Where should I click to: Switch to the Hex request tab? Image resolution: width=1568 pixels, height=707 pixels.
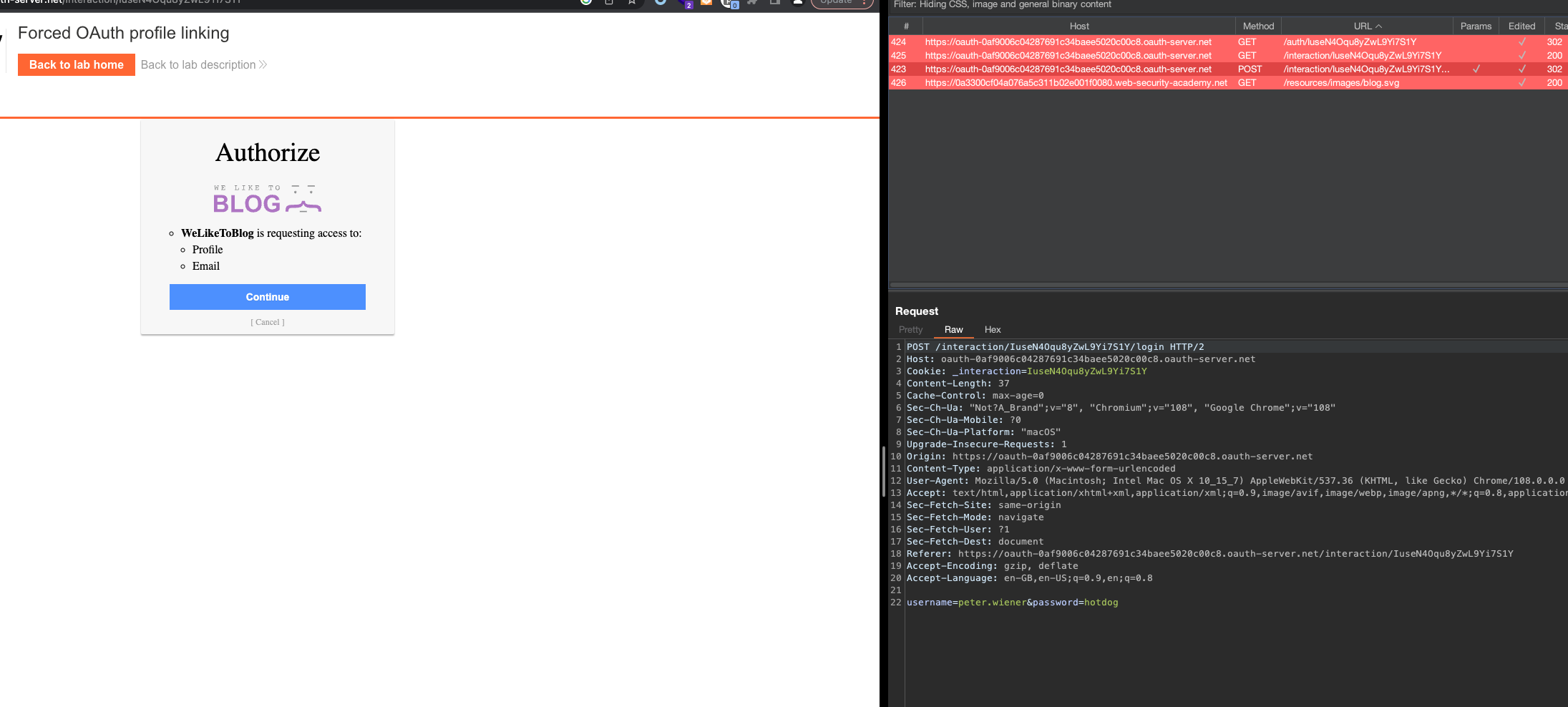(992, 330)
